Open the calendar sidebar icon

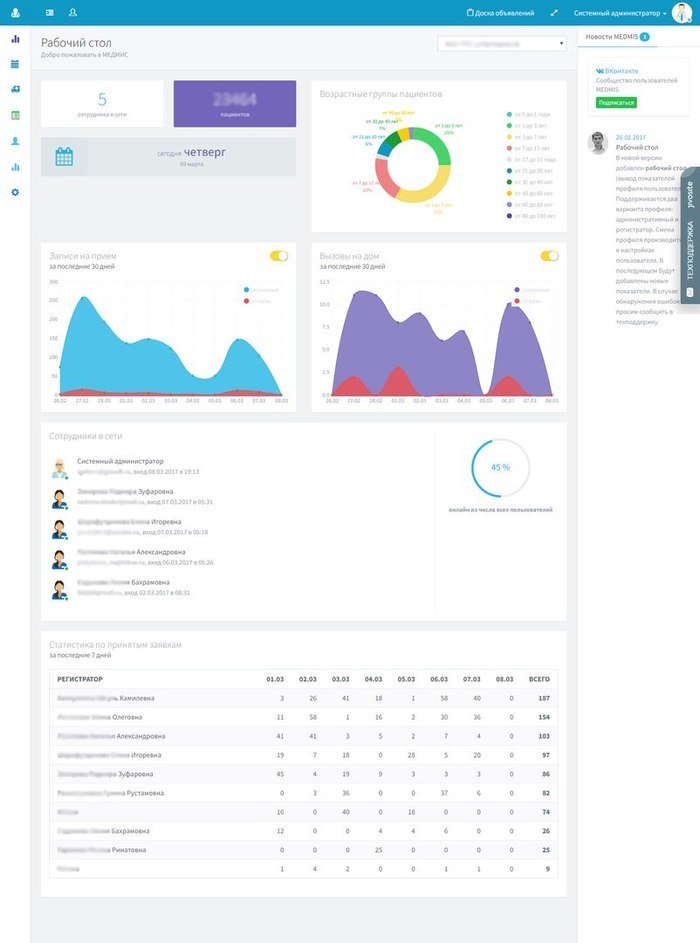(x=15, y=64)
